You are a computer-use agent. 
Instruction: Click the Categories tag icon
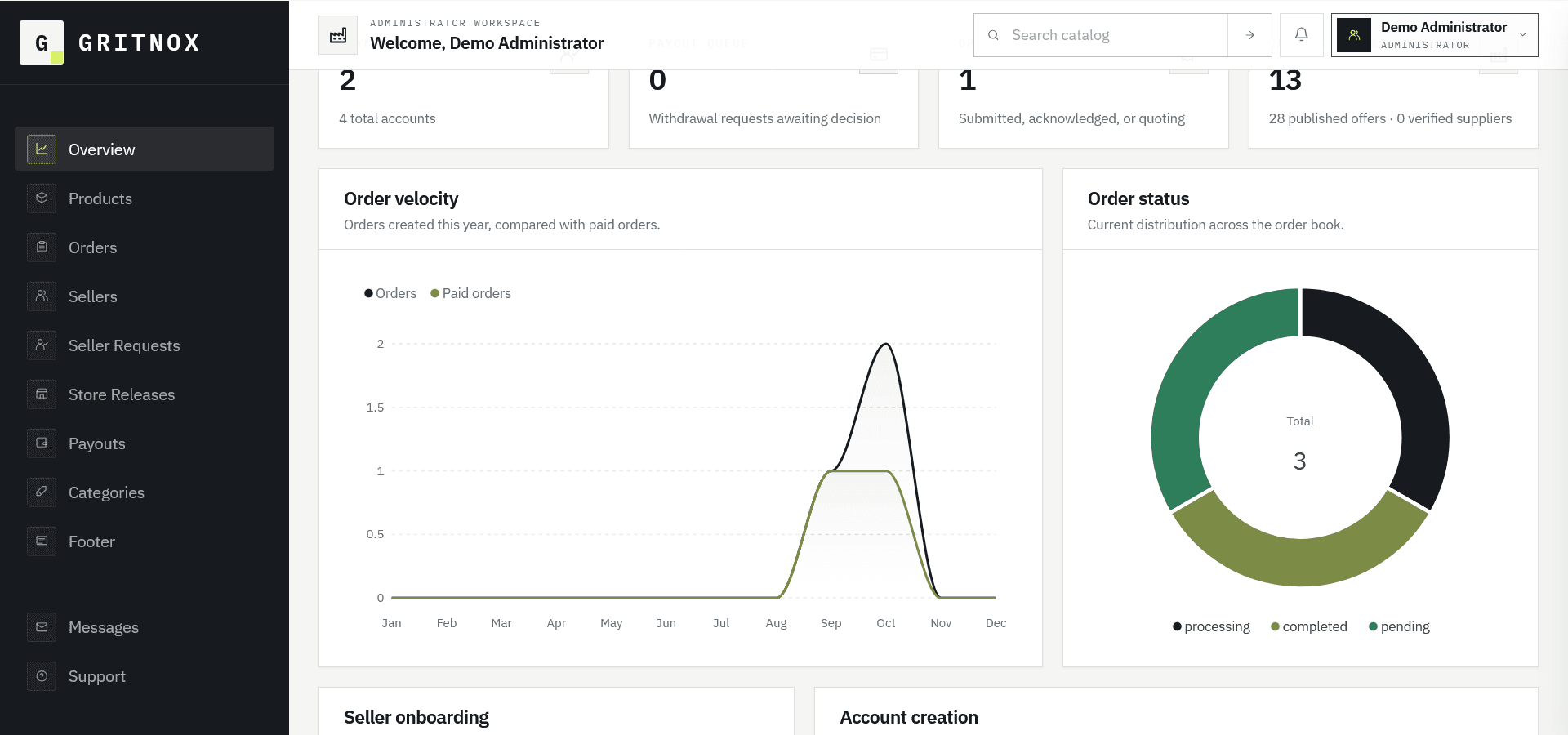tap(42, 492)
